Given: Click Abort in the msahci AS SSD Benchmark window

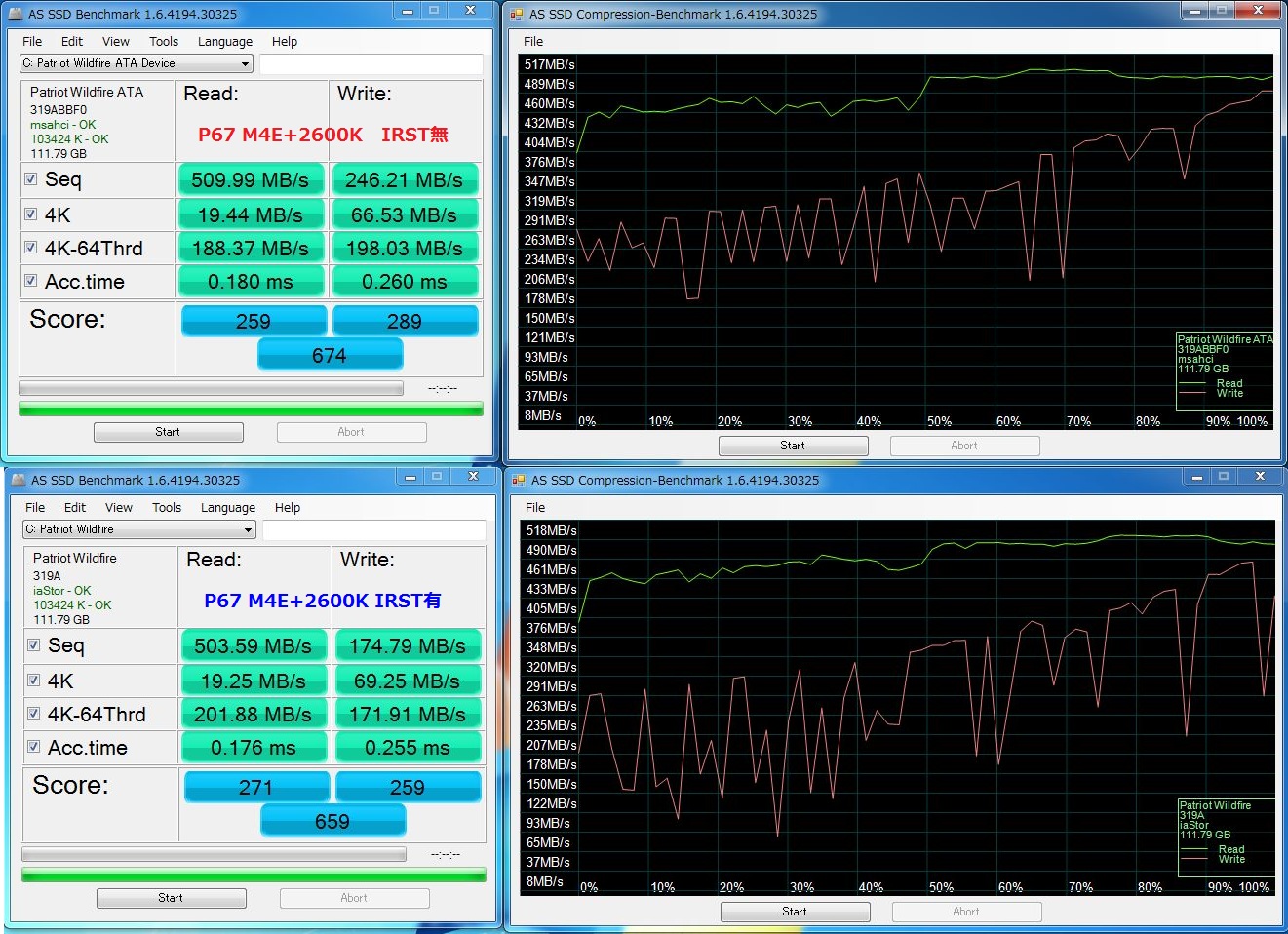Looking at the screenshot, I should click(x=352, y=432).
